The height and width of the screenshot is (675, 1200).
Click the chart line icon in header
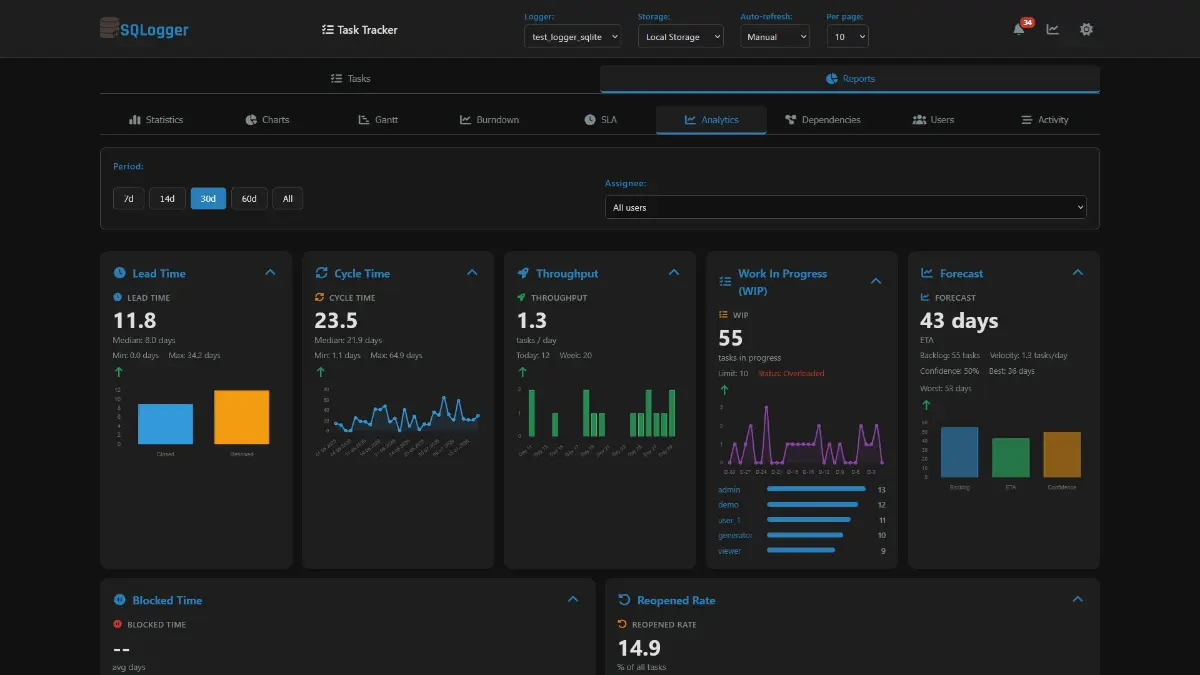click(x=1052, y=29)
